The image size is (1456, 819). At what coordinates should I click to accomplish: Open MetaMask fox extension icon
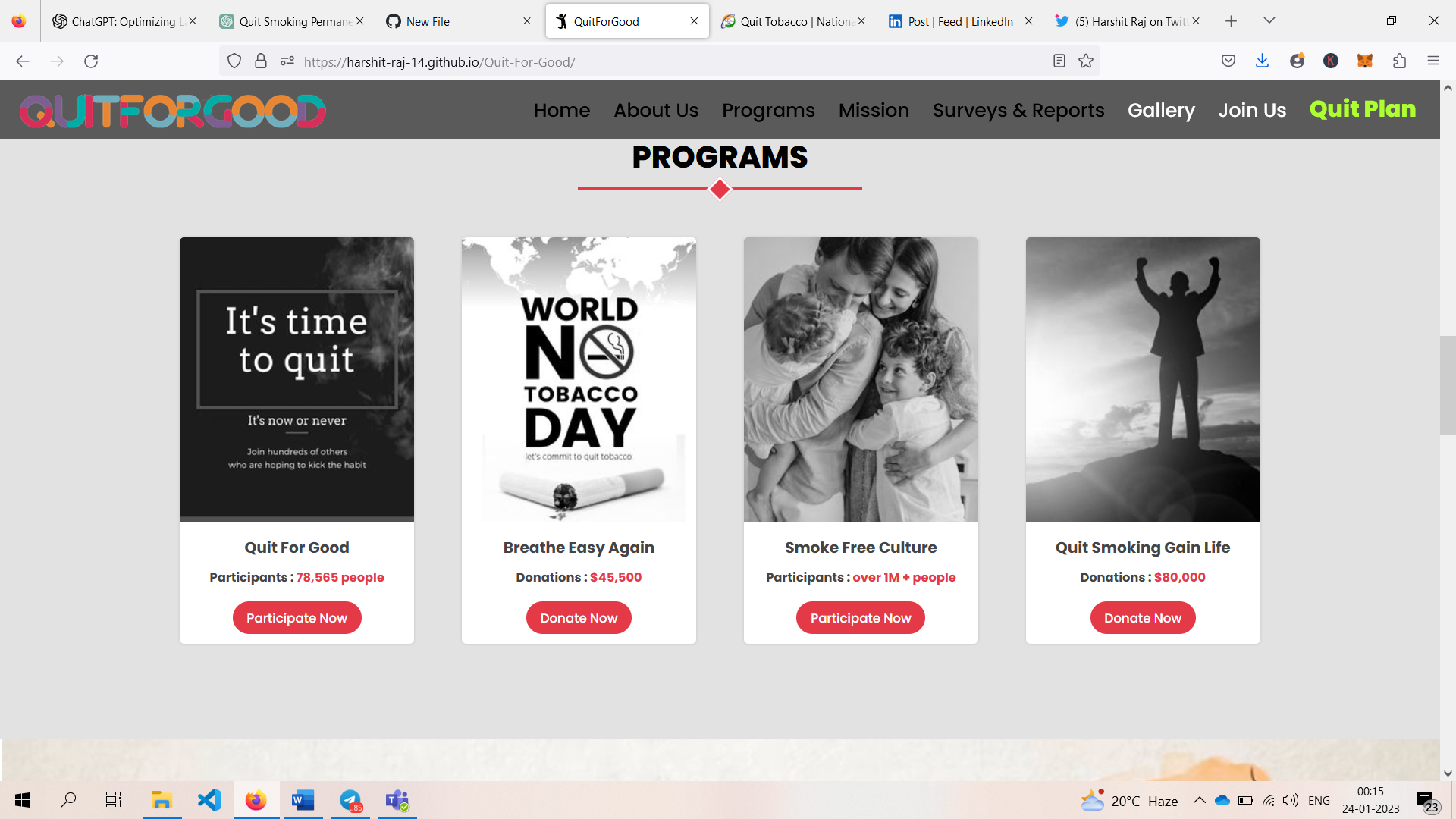[x=1365, y=61]
